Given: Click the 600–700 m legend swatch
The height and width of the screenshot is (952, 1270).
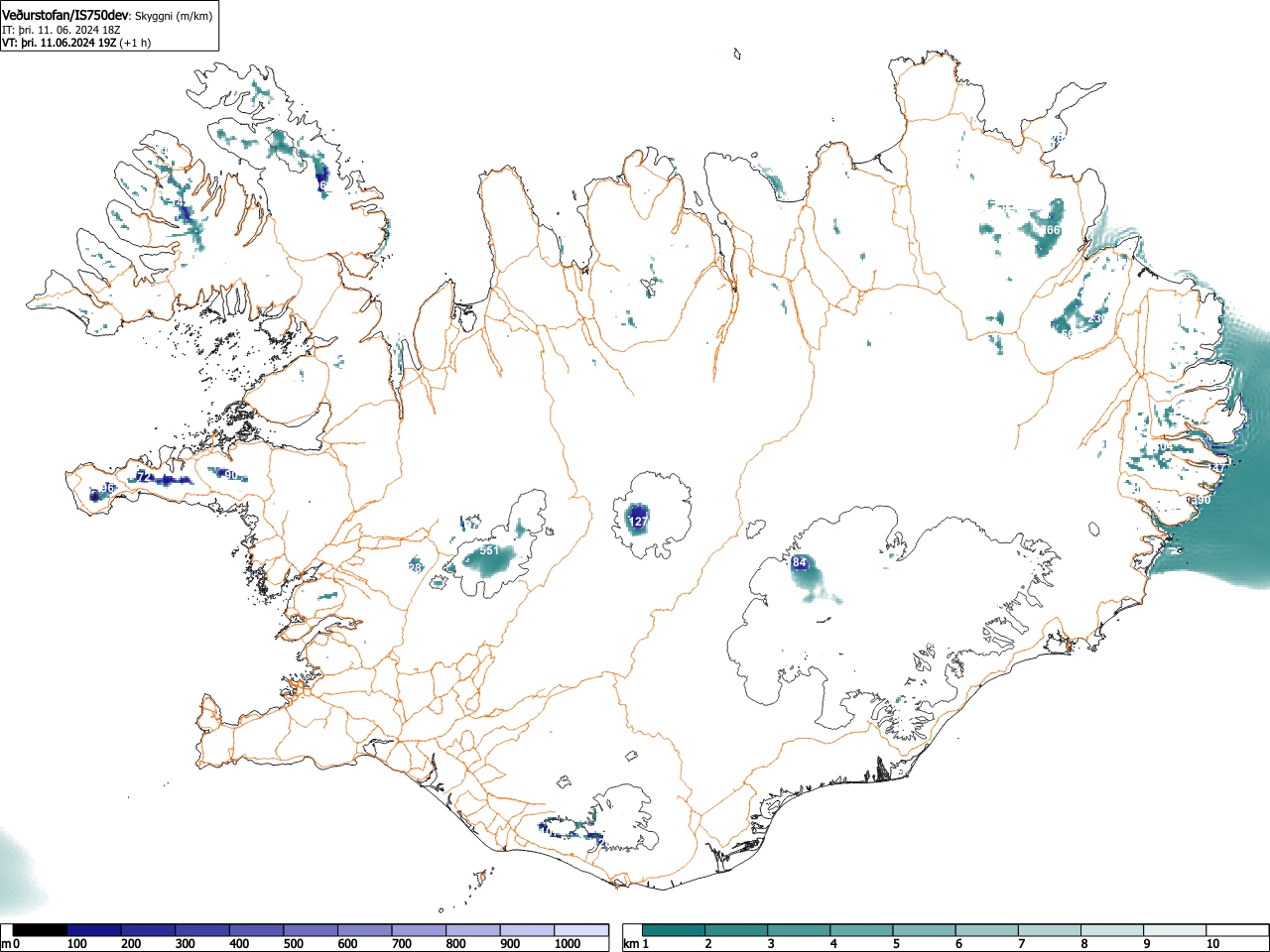Looking at the screenshot, I should [x=365, y=930].
